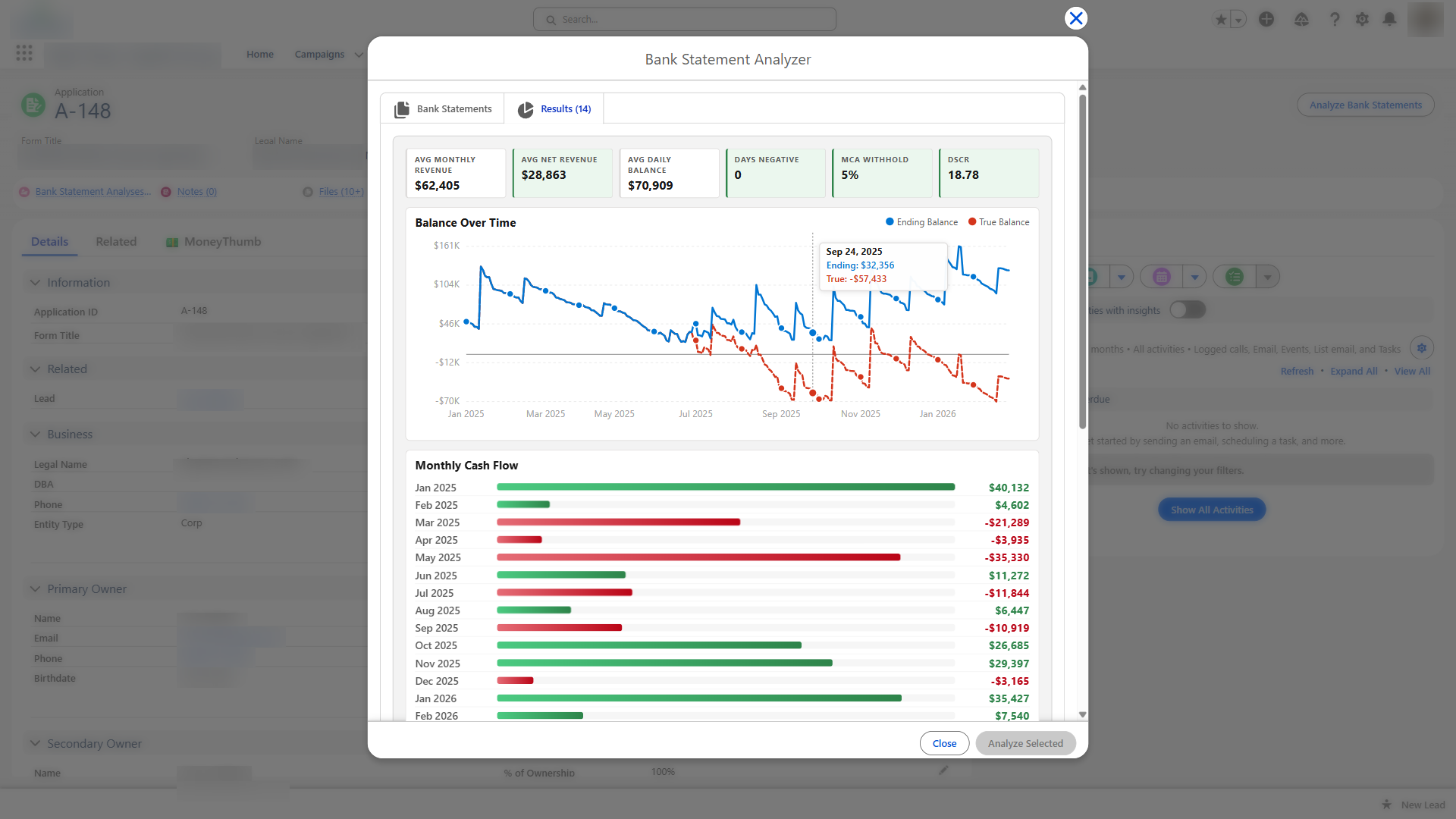Screen dimensions: 1456x819
Task: Close the Bank Statement Analyzer modal via X icon
Action: point(1075,18)
